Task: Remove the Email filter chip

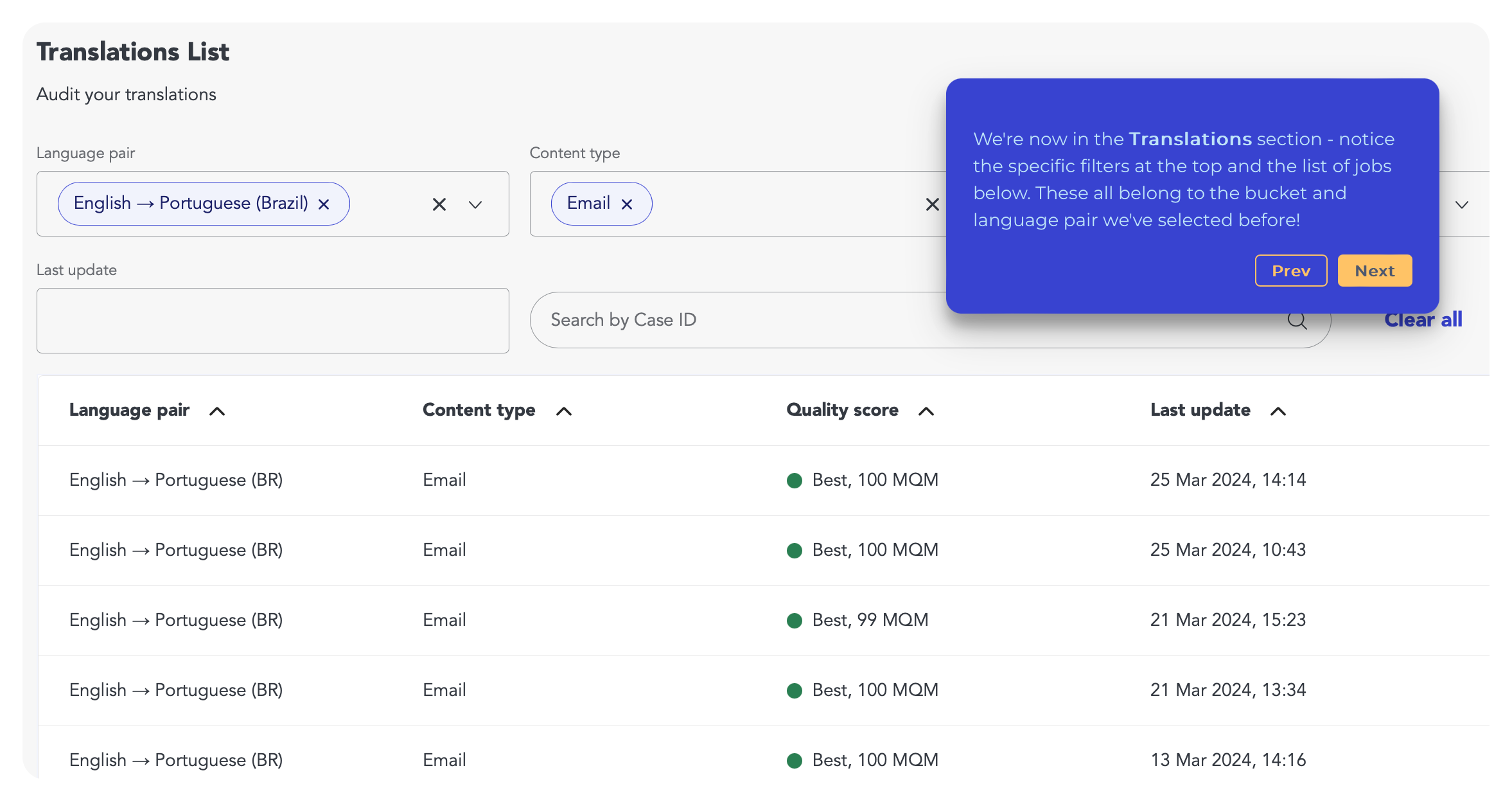Action: pyautogui.click(x=627, y=204)
